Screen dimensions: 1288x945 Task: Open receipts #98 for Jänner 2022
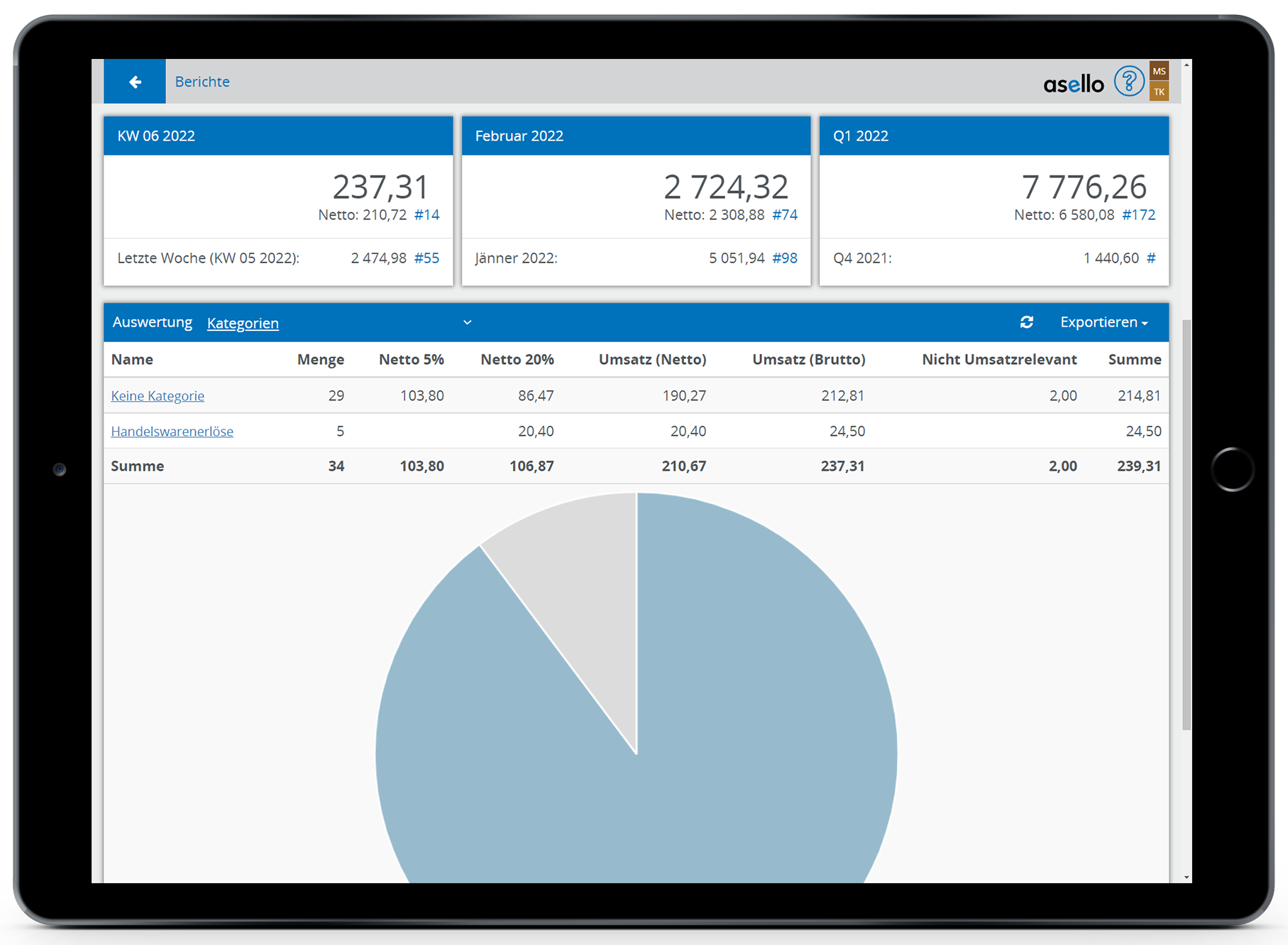tap(784, 258)
